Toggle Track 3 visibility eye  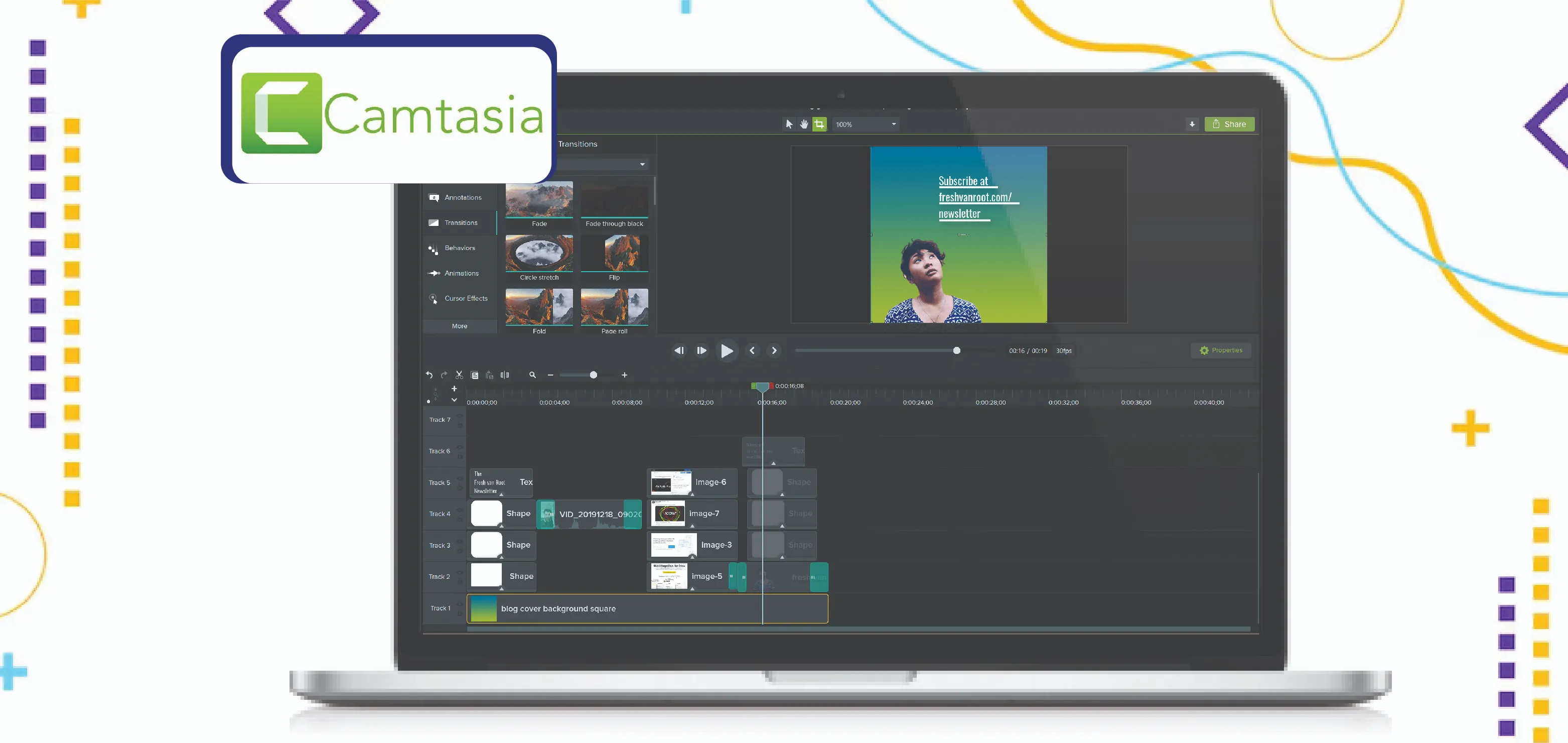click(460, 541)
